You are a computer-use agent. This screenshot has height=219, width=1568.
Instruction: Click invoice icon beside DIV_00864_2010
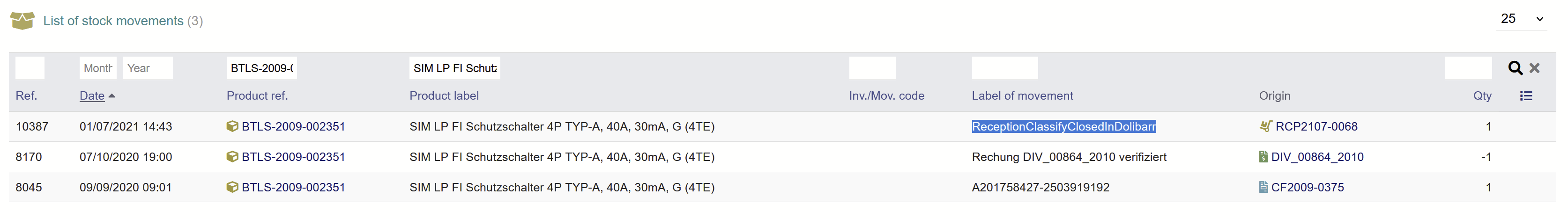1263,157
